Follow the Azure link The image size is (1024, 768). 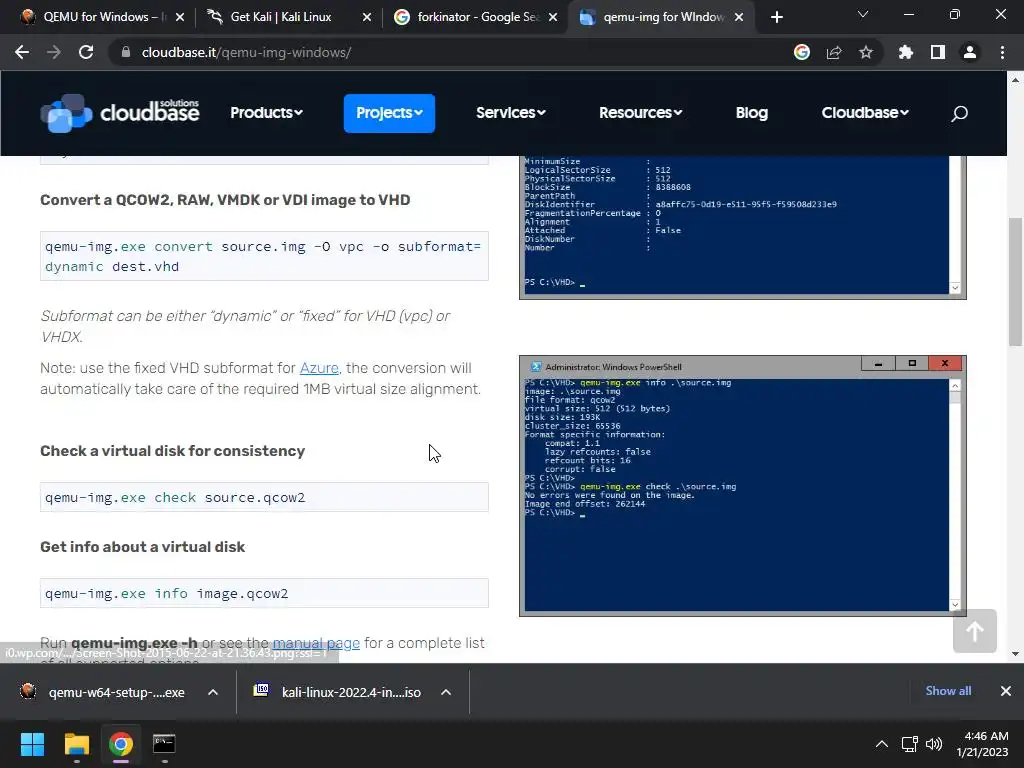coord(319,368)
